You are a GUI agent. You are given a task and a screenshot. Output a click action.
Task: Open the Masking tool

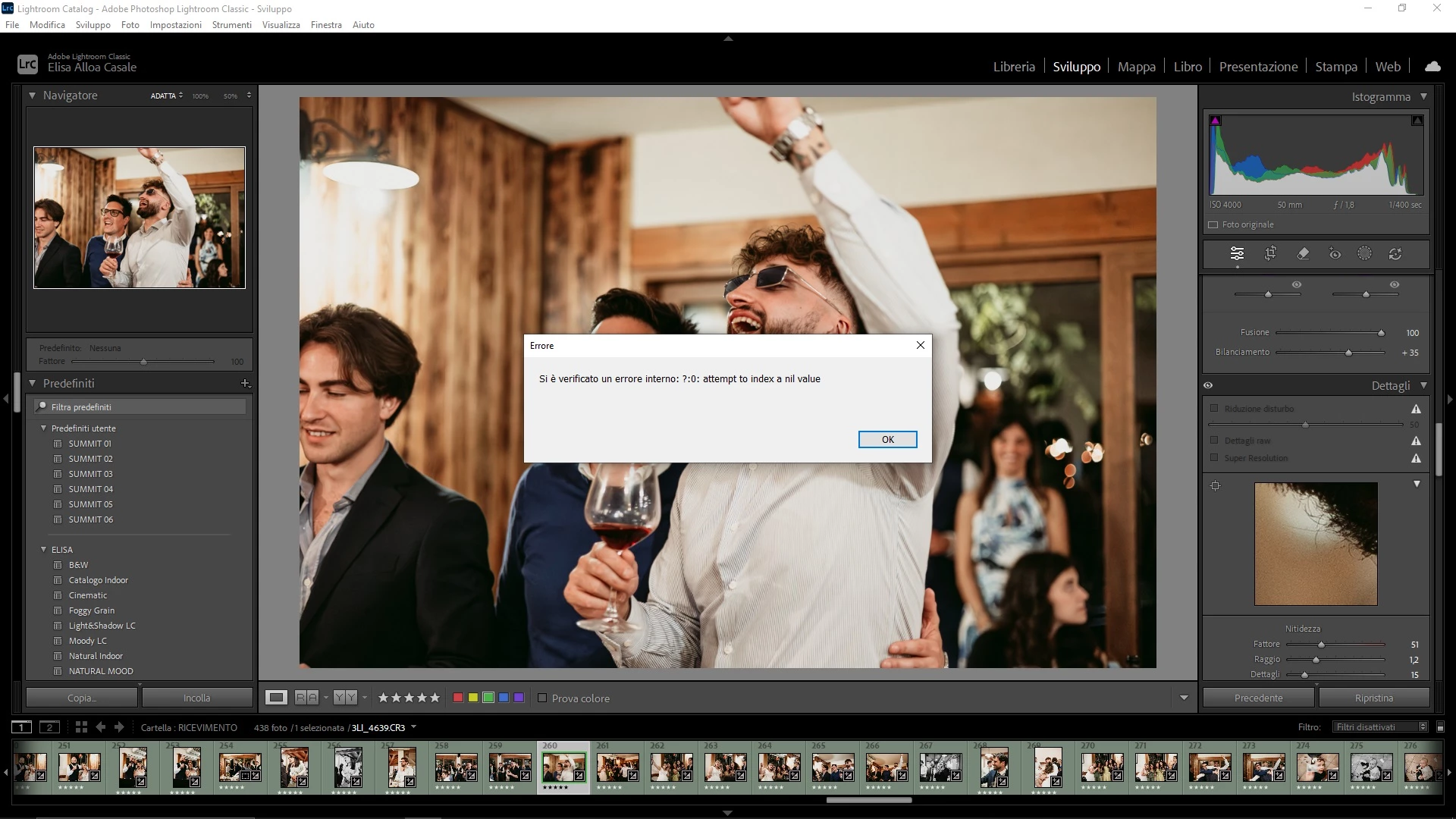1364,254
